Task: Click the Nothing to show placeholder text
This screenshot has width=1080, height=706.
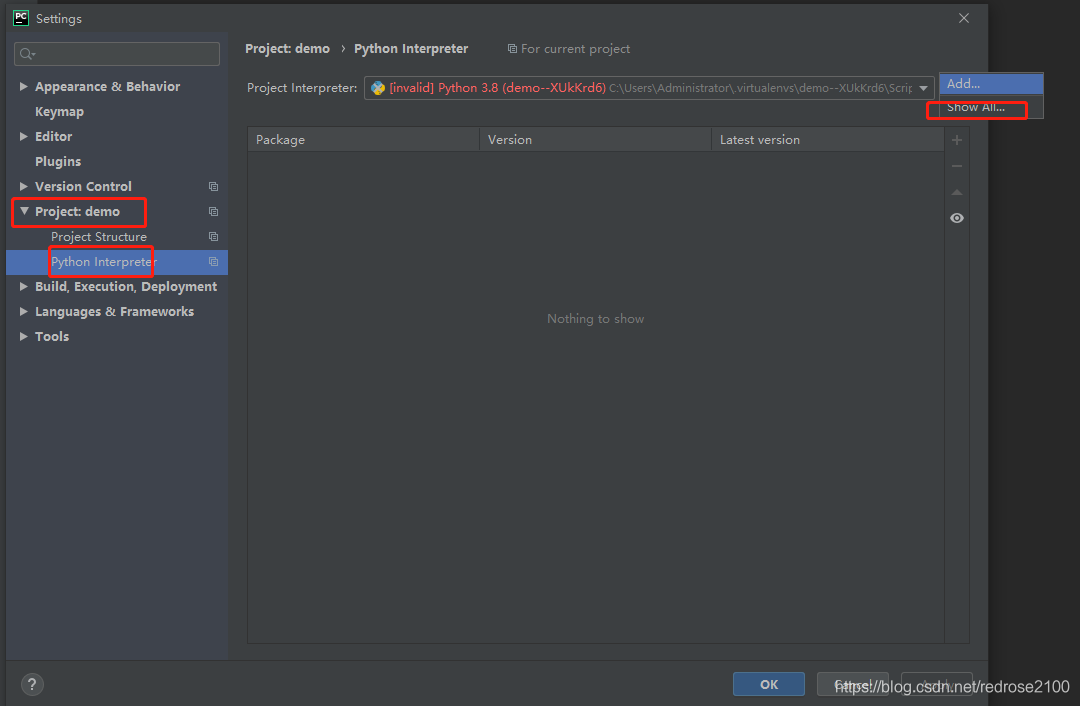Action: point(596,319)
